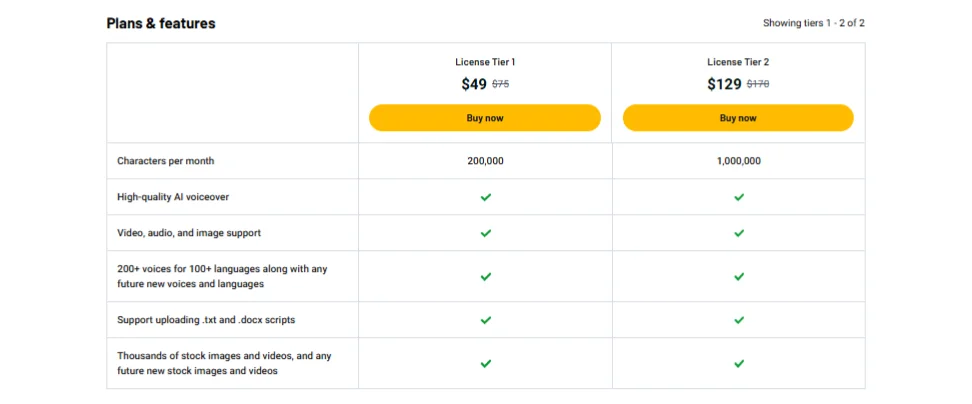
Task: Click Tier 1 stock images and videos checkmark
Action: tap(486, 363)
